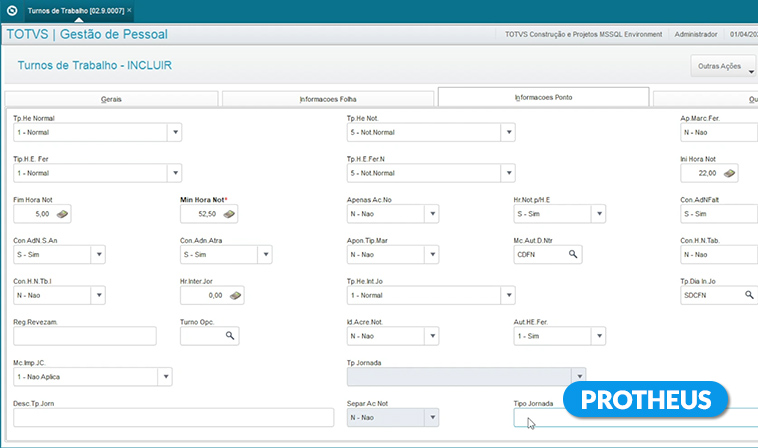Expand the Apenas Ac.No dropdown

[x=431, y=214]
